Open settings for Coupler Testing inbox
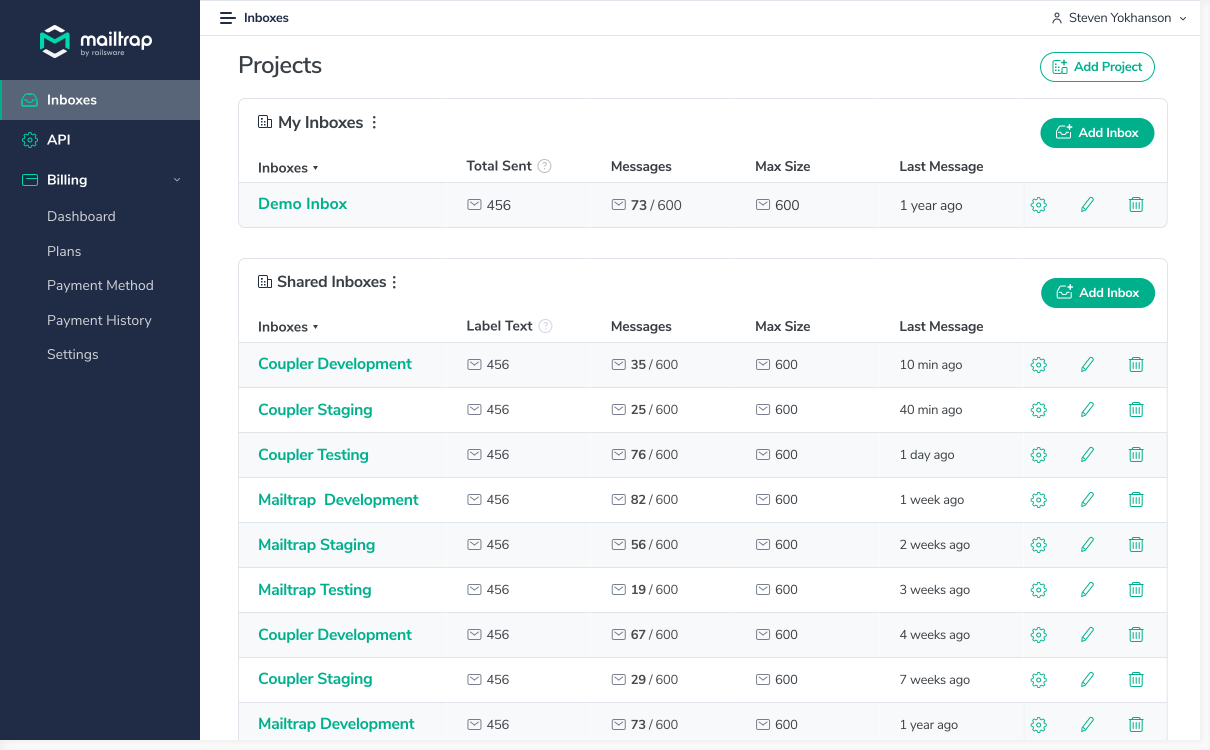 (1039, 455)
